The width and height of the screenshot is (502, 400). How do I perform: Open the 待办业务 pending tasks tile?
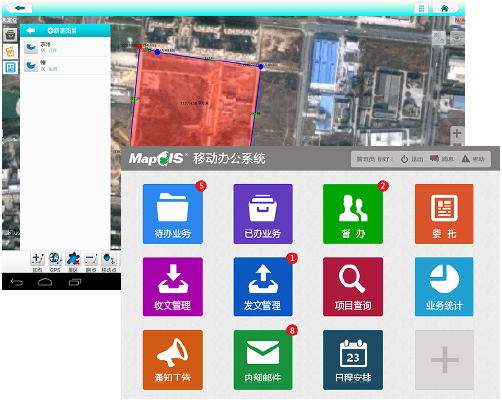(x=173, y=214)
